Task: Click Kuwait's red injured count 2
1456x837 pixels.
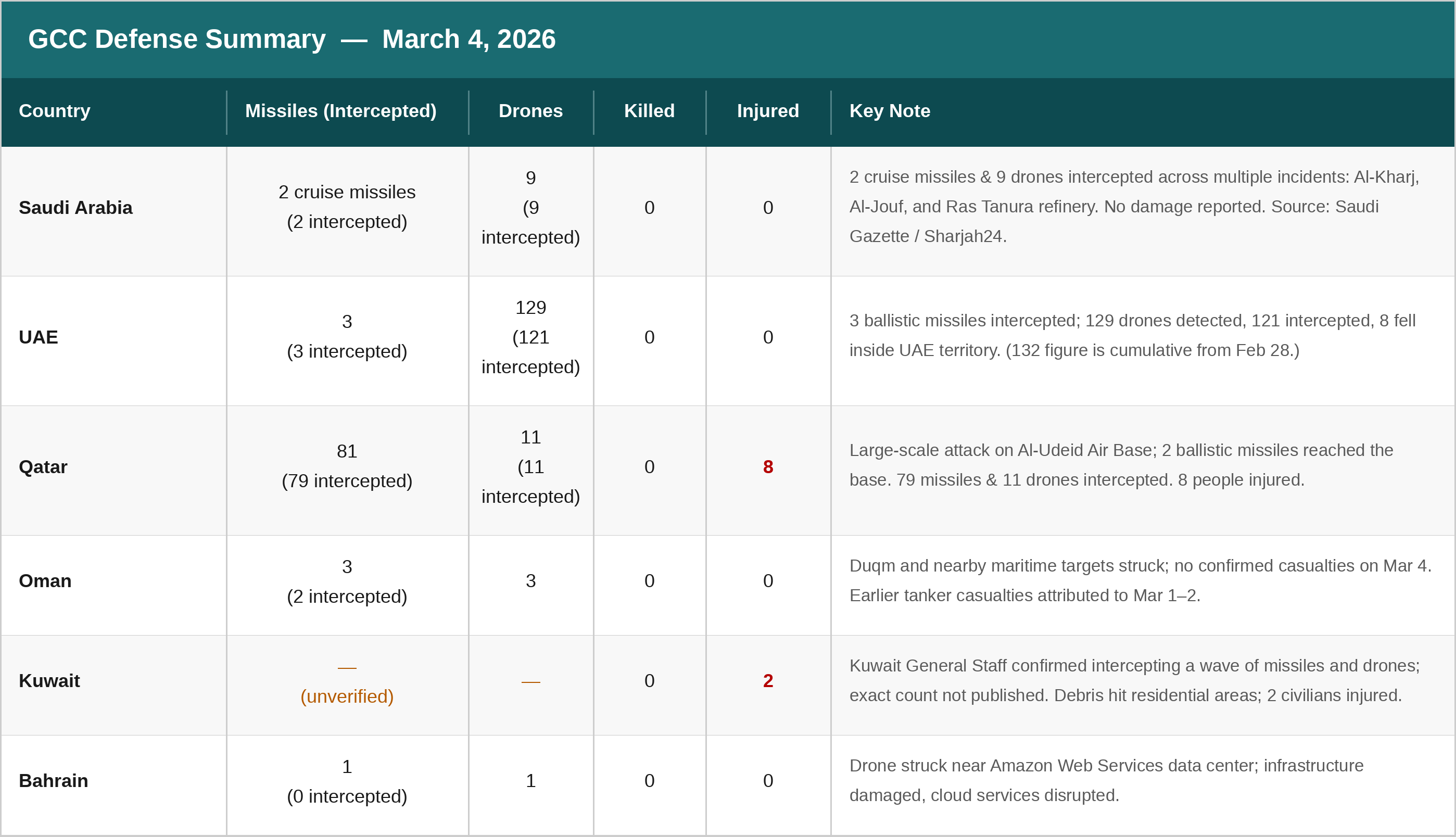Action: coord(767,681)
